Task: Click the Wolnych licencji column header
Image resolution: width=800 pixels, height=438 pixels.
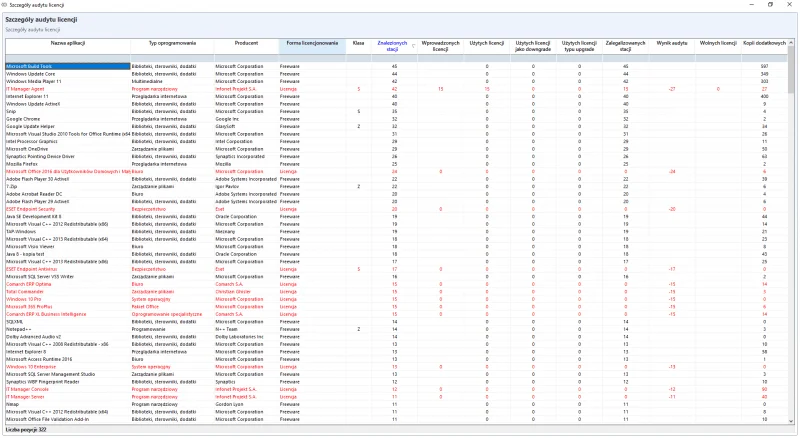Action: coord(718,46)
